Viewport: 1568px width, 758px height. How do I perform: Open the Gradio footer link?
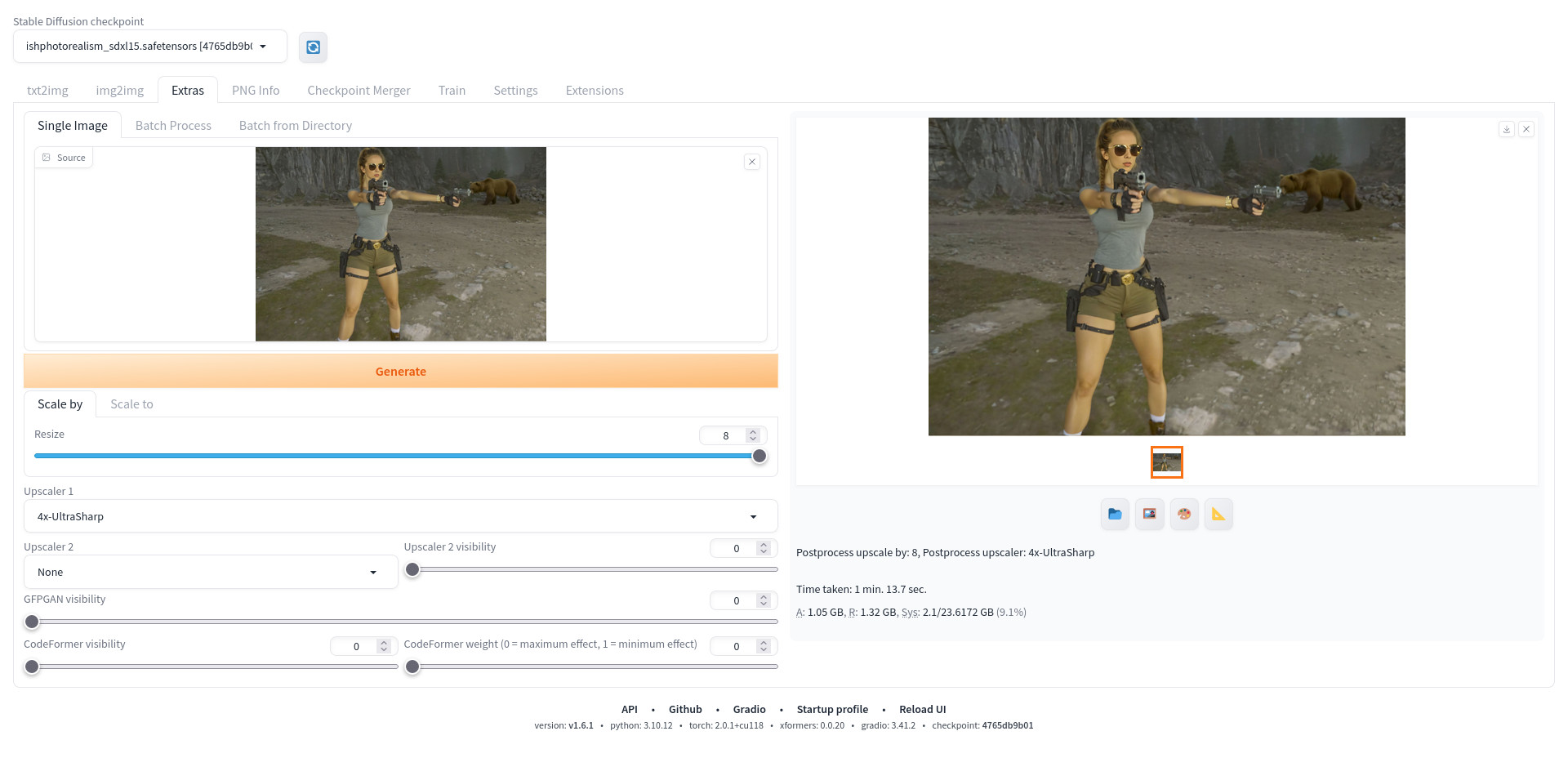click(749, 709)
